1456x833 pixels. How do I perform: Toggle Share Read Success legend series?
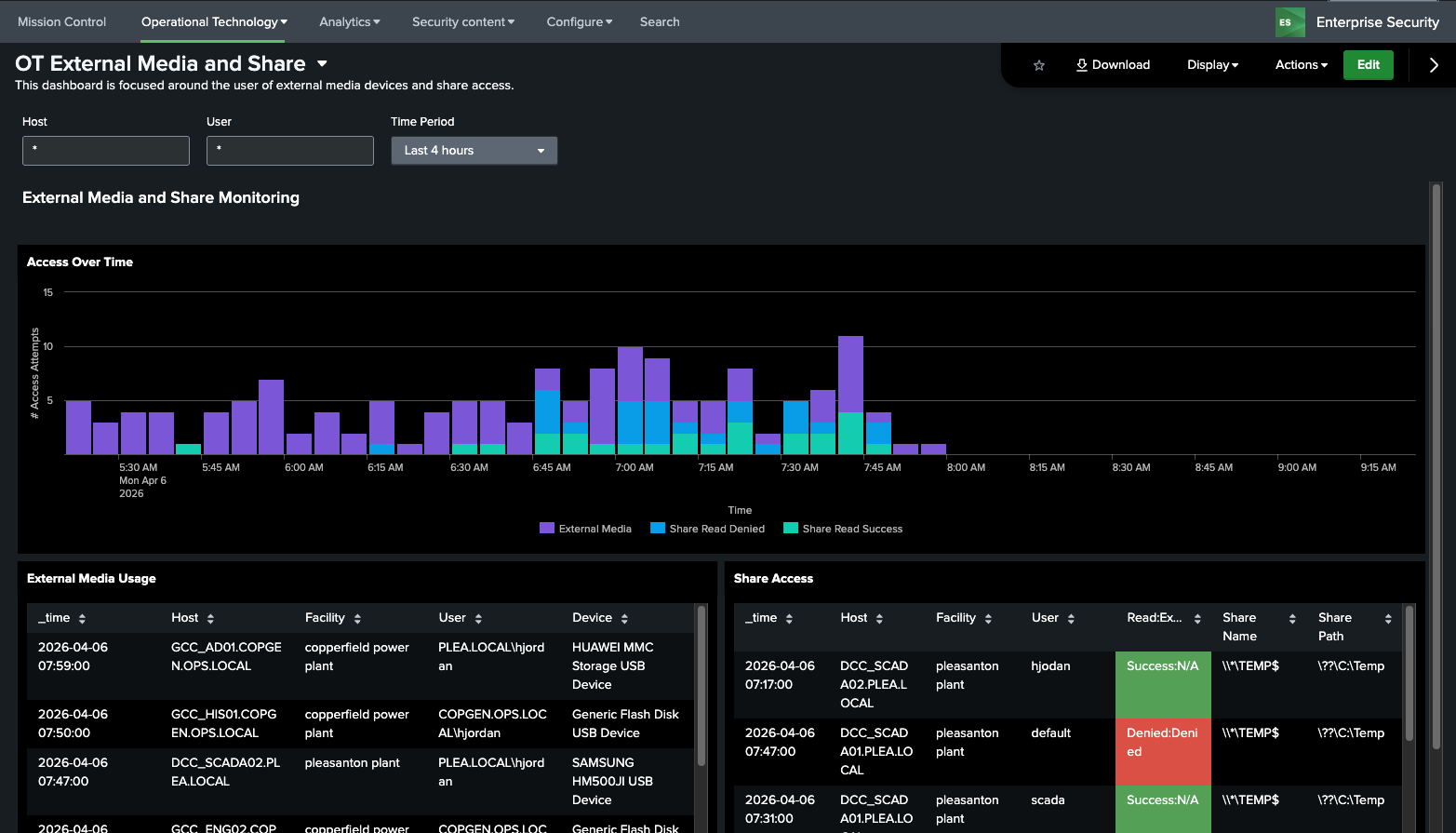[843, 529]
